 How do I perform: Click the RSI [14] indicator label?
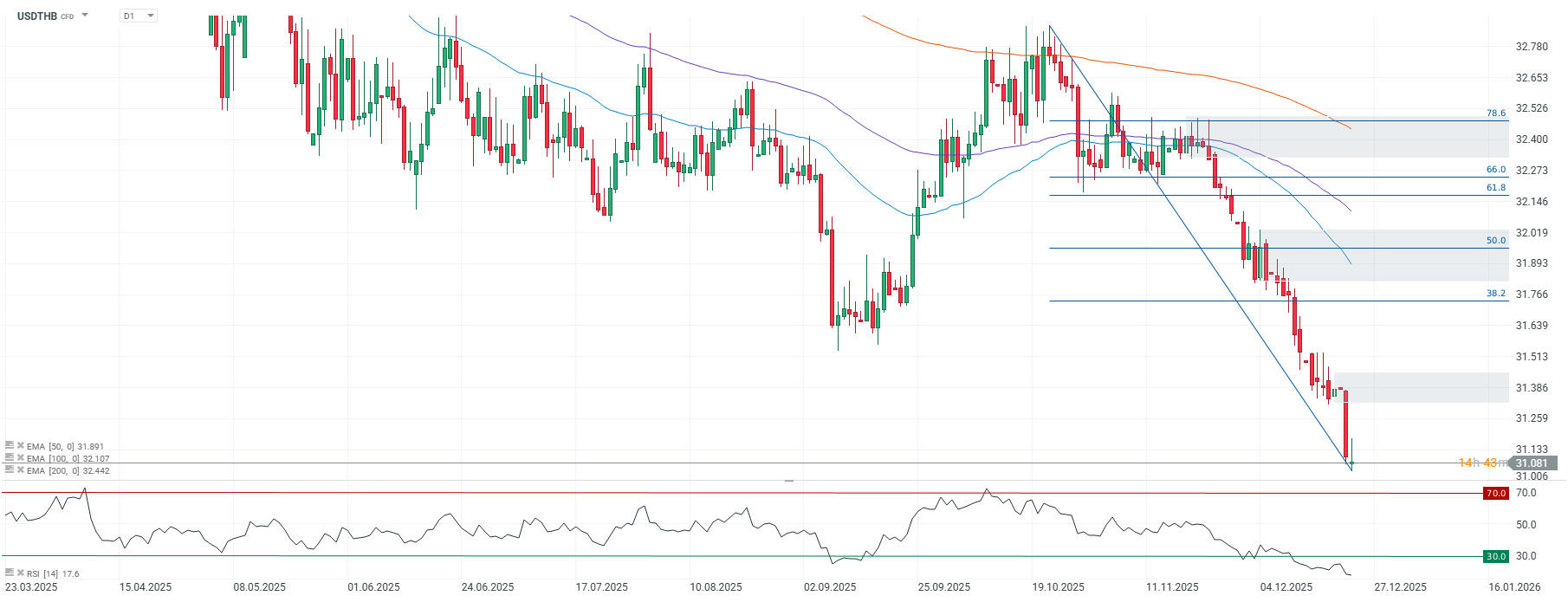click(x=43, y=573)
